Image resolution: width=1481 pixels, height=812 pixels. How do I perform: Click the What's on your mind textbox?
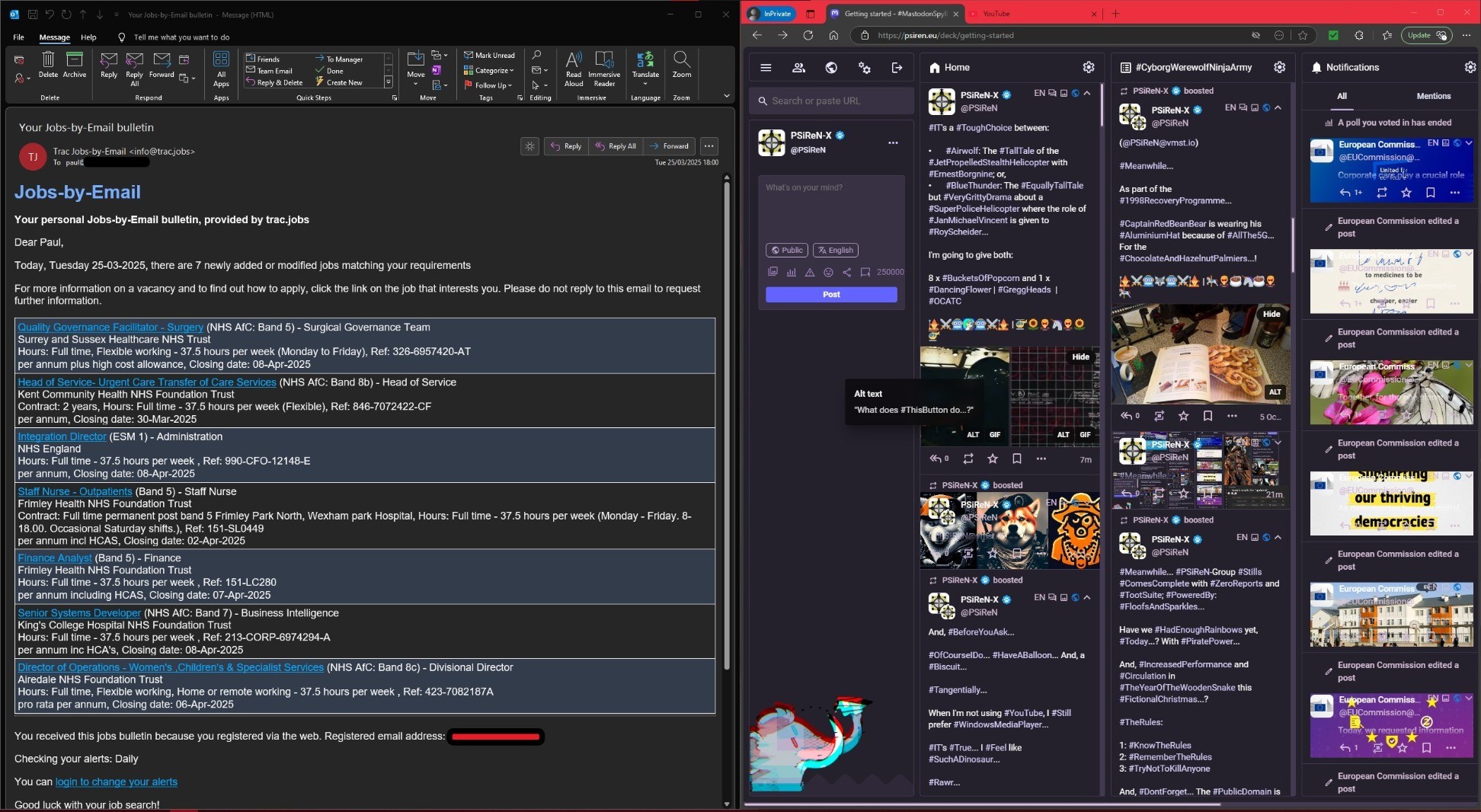point(831,207)
